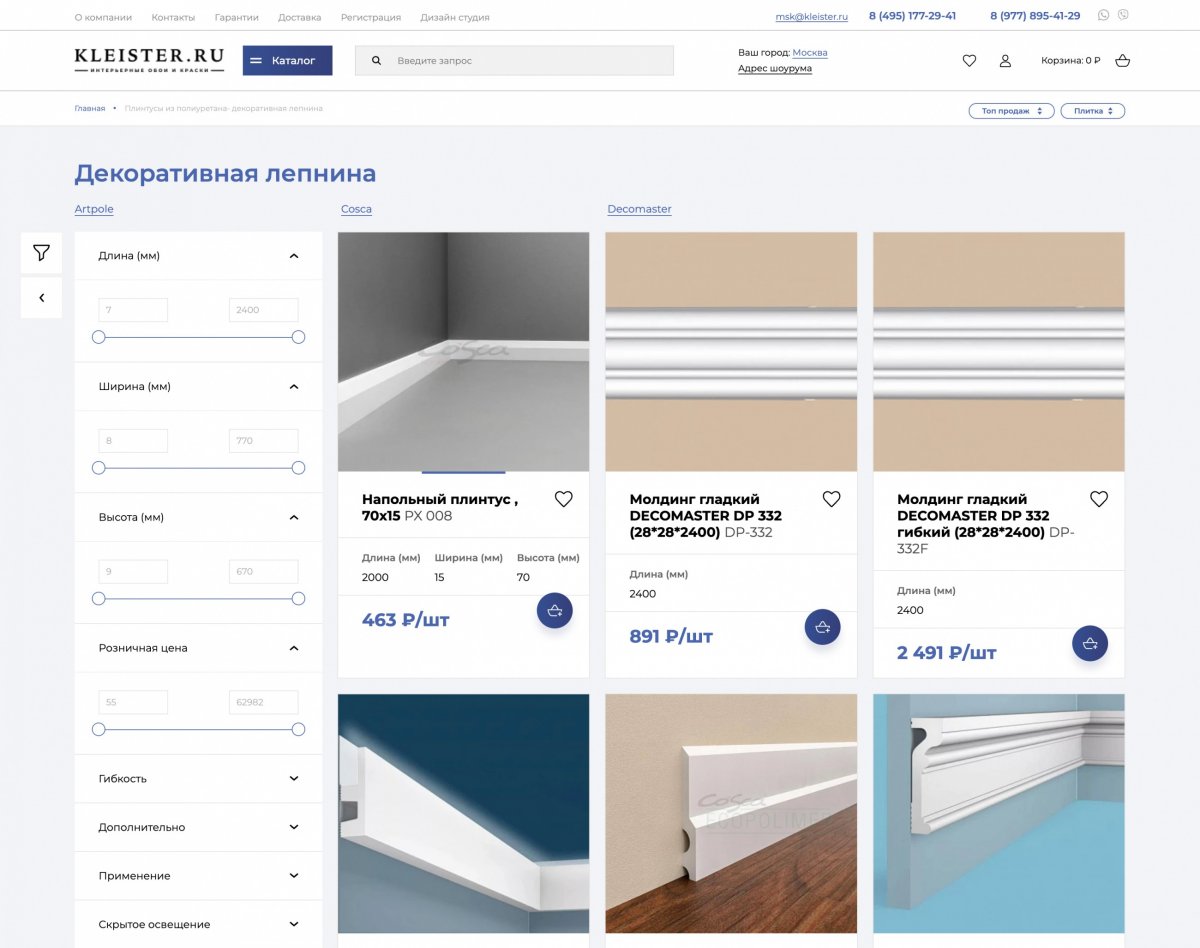
Task: Collapse filter sidebar with left arrow
Action: (x=41, y=298)
